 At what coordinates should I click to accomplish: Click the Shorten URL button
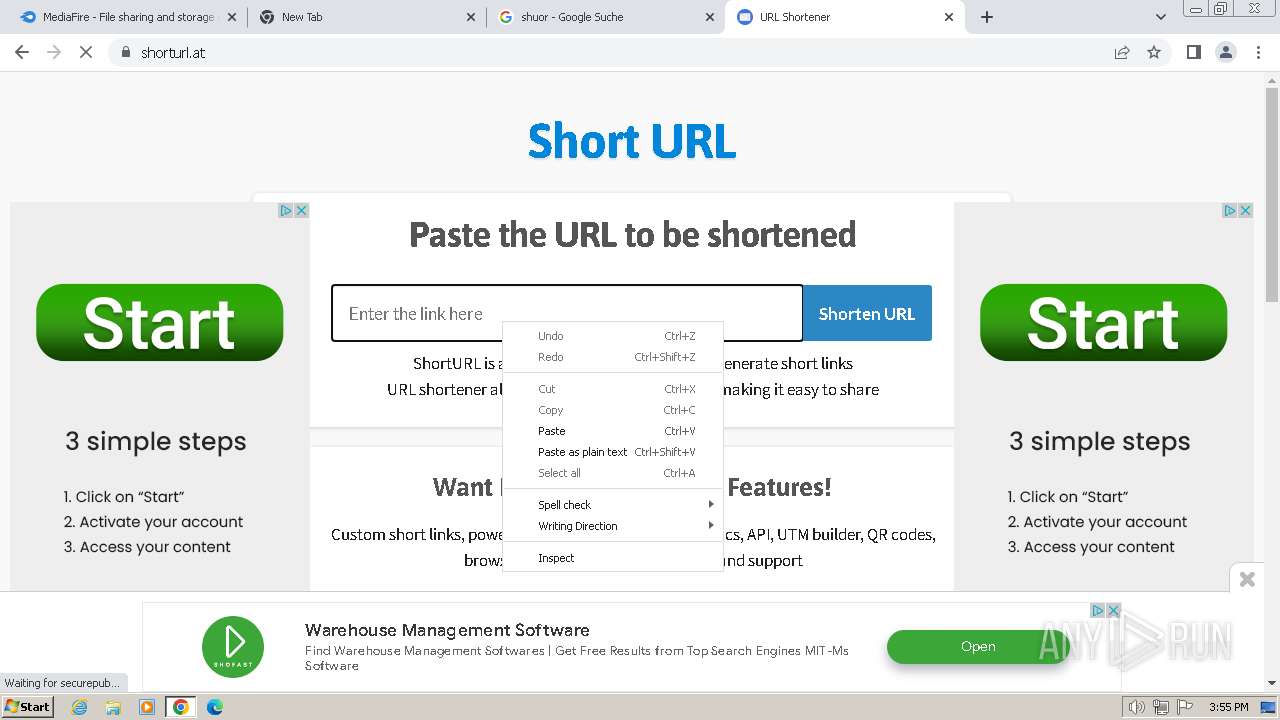tap(867, 313)
